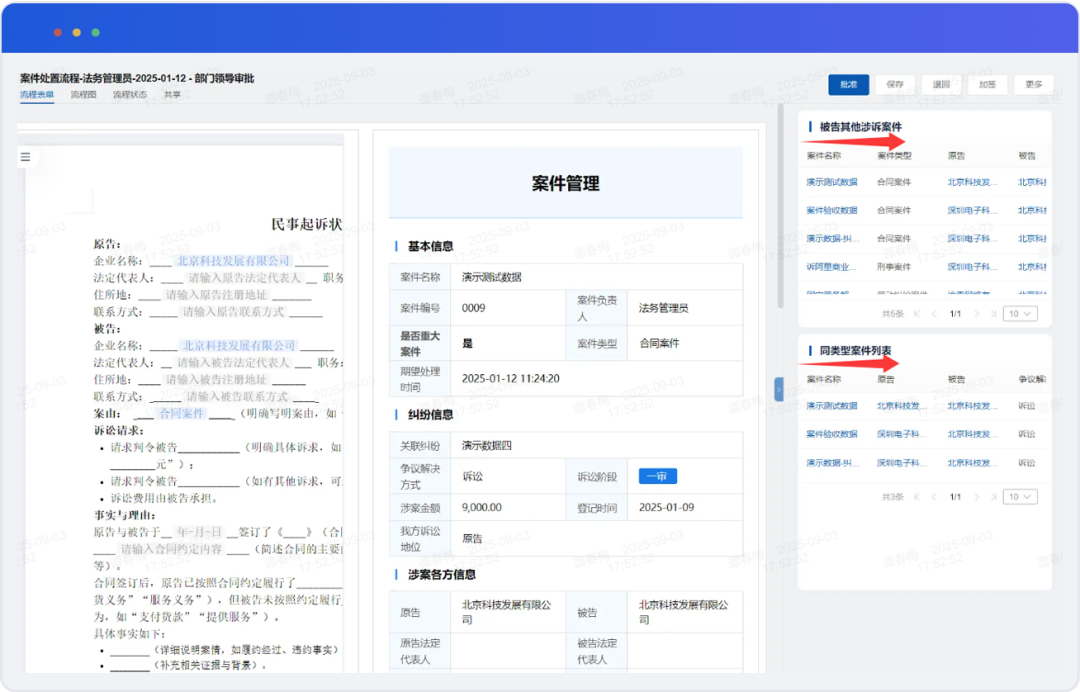This screenshot has width=1080, height=692.
Task: Click the 法务管理员 case owner value
Action: [663, 308]
